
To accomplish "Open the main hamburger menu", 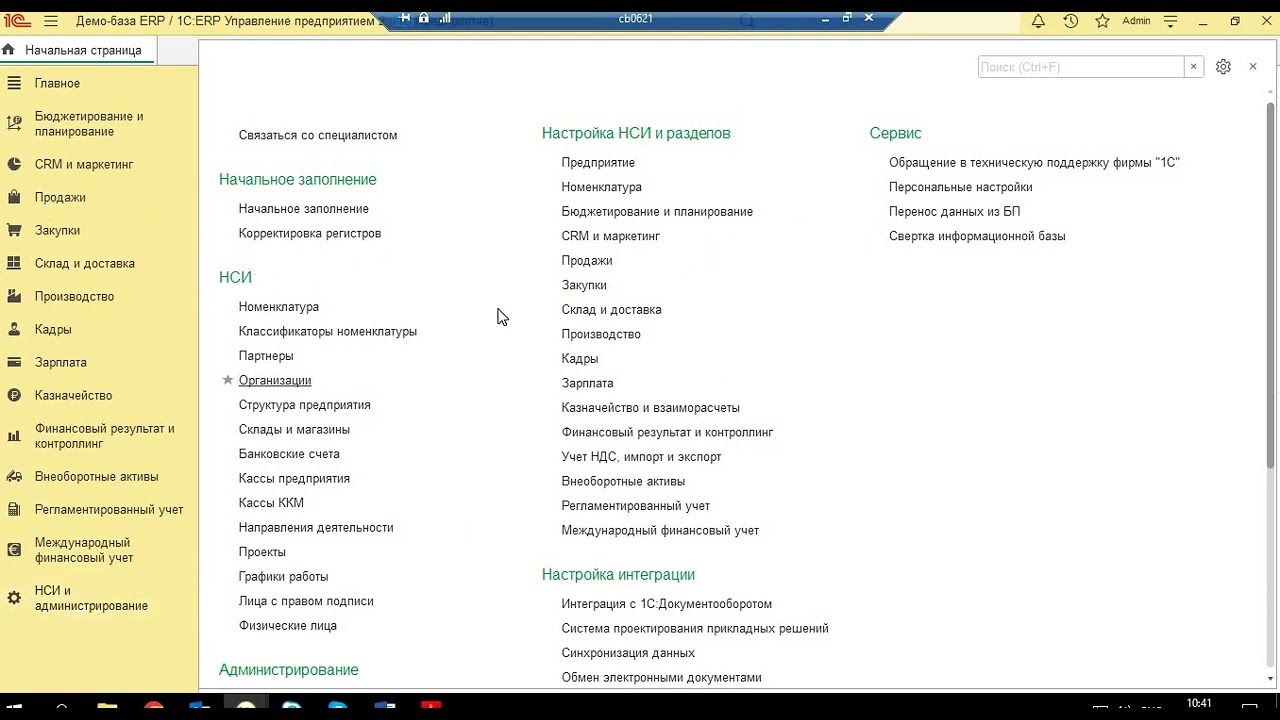I will coord(51,21).
